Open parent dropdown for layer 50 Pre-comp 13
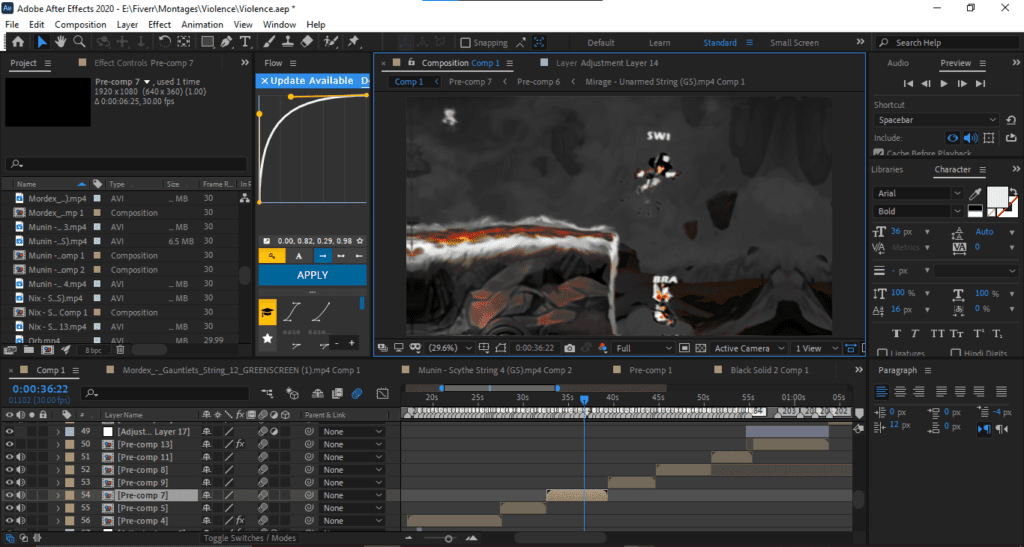The image size is (1024, 547). coord(352,445)
